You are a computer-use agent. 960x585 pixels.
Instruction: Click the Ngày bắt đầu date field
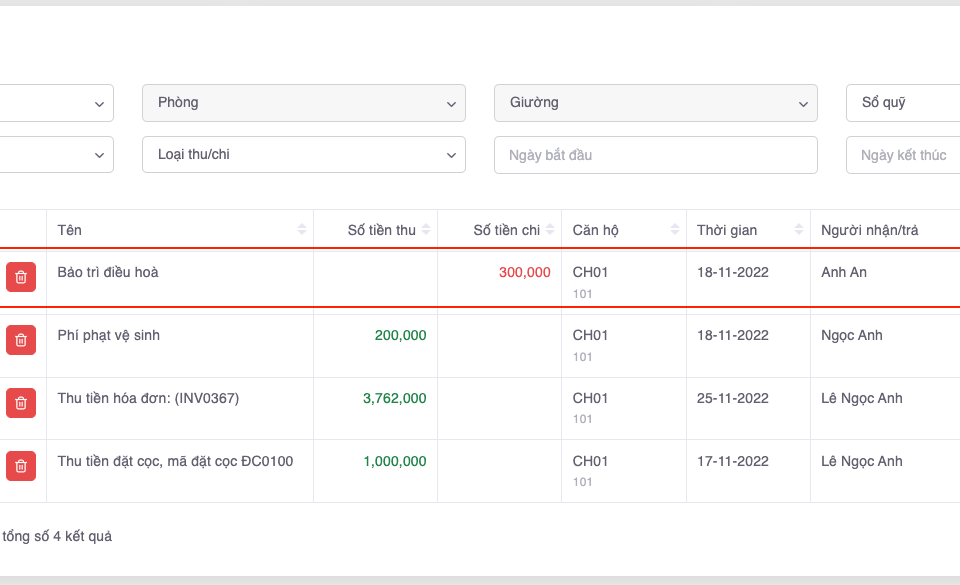point(656,155)
